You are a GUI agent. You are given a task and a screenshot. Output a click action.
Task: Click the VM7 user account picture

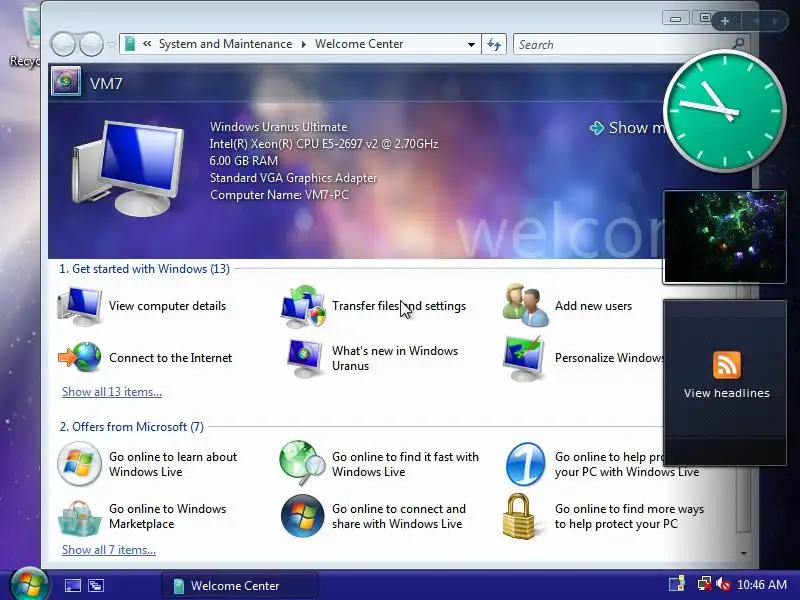pyautogui.click(x=66, y=81)
